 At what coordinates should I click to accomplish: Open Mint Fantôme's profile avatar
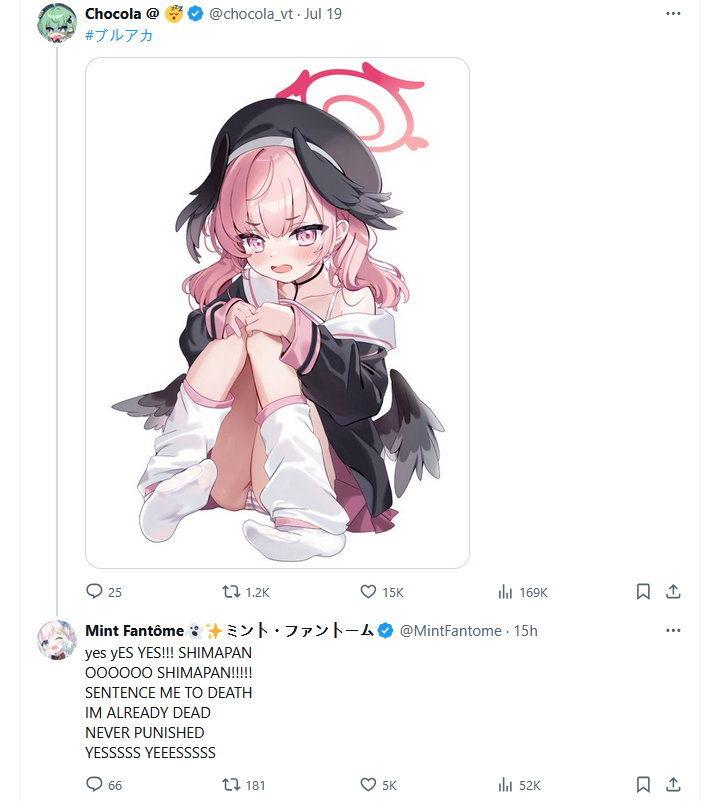point(57,640)
